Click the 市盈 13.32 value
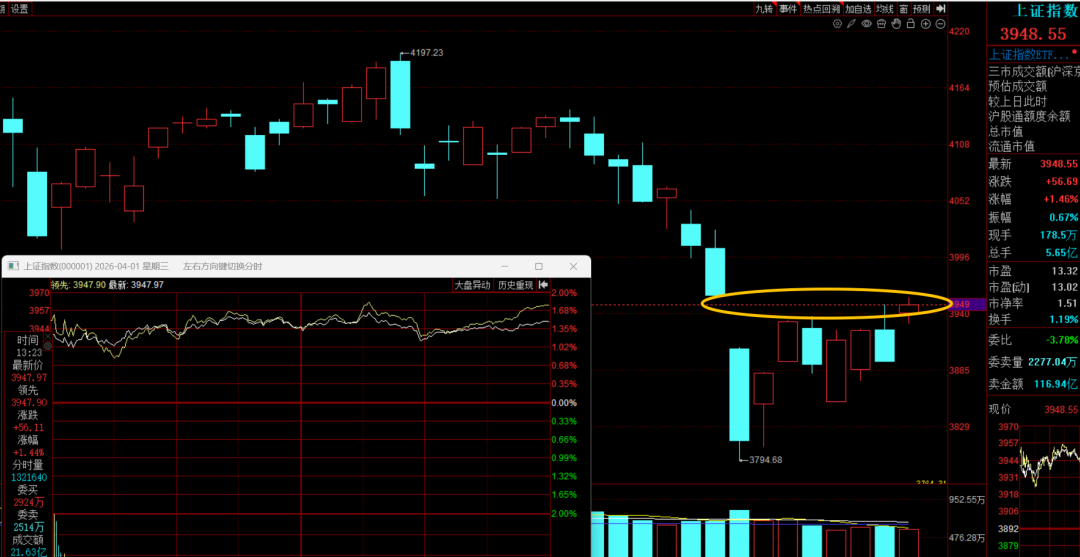The width and height of the screenshot is (1080, 557). click(1064, 271)
